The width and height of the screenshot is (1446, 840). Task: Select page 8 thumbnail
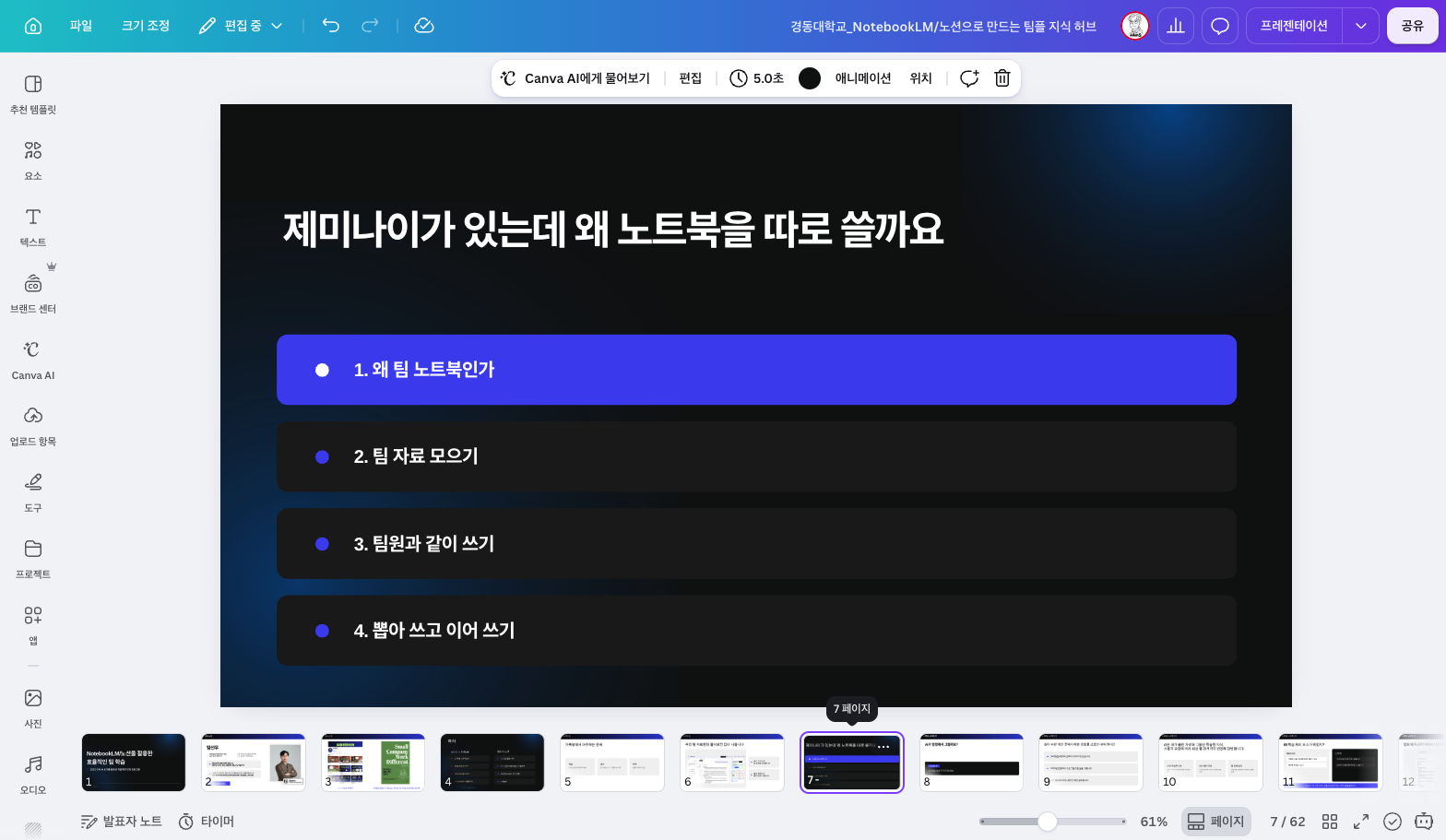tap(972, 763)
